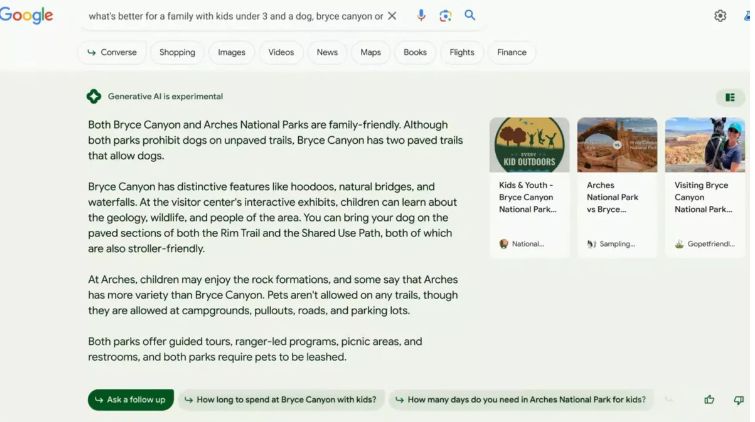Click the arrow icon in Converse chip

tap(91, 52)
